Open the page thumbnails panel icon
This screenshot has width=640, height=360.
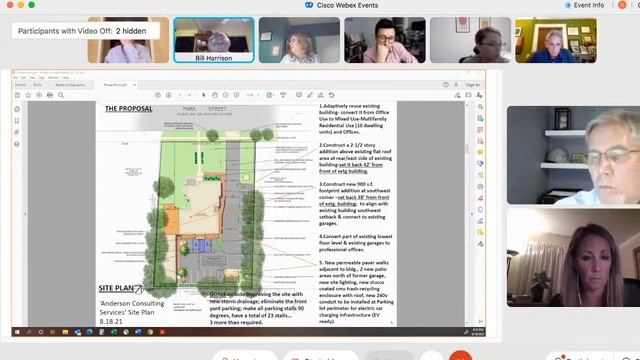[x=17, y=109]
